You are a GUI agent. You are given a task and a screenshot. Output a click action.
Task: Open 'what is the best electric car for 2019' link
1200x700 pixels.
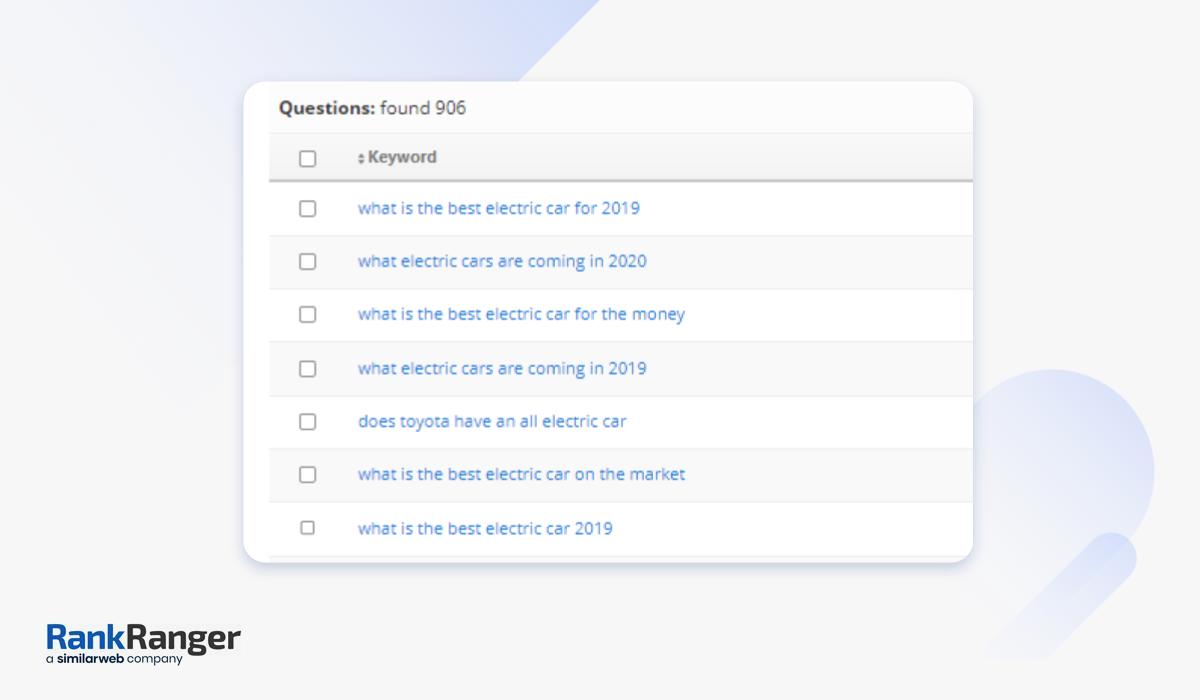coord(498,209)
